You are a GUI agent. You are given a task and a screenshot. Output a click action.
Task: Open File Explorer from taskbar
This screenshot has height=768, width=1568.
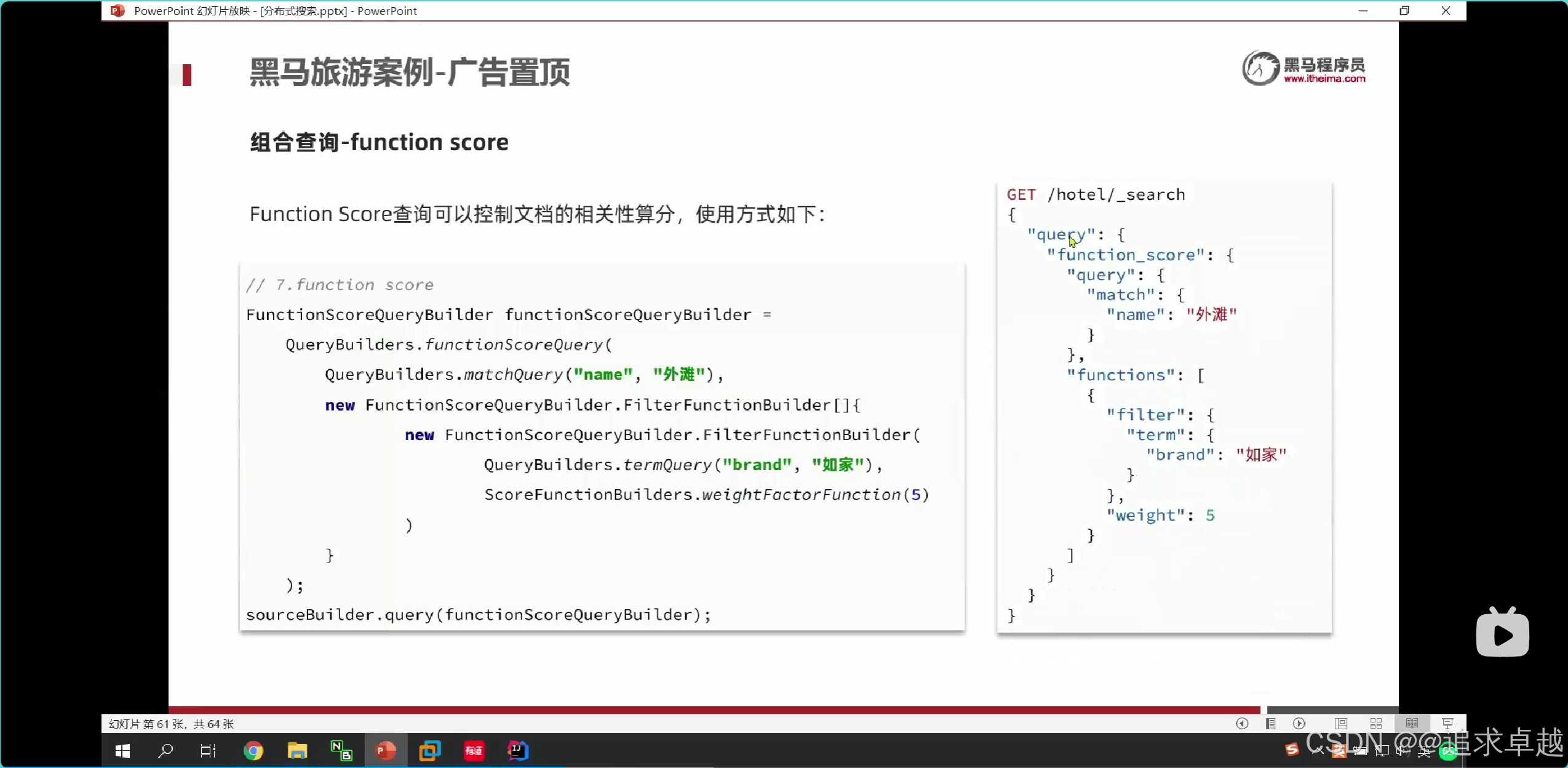[x=297, y=751]
